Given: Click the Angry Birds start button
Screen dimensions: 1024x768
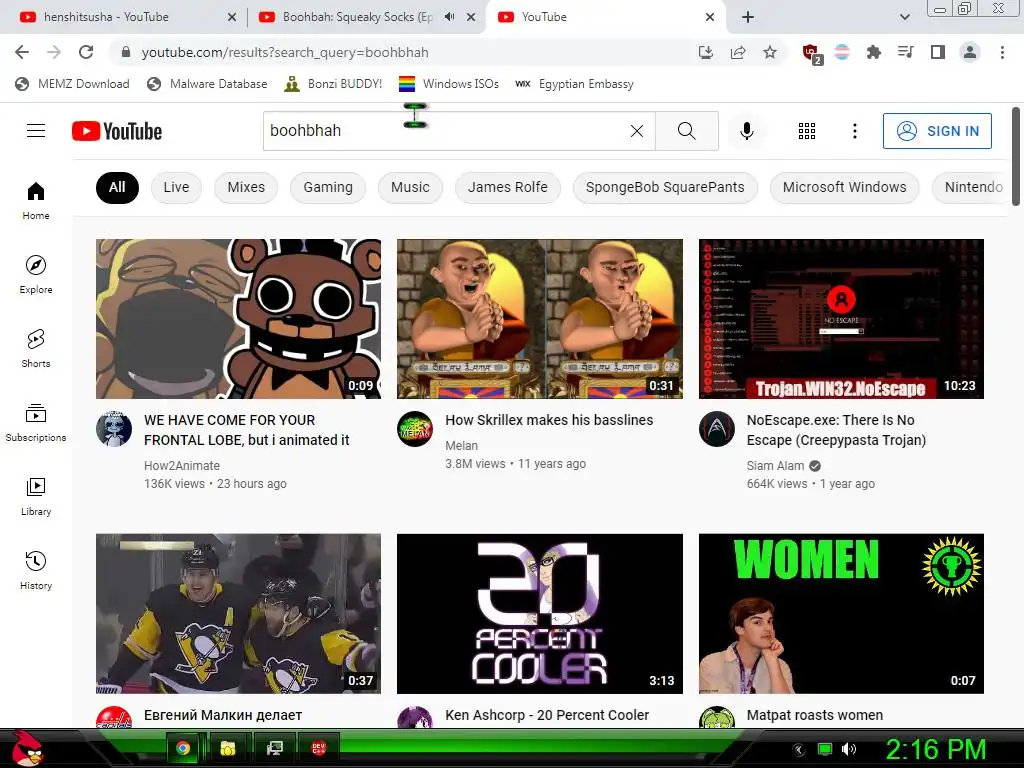Looking at the screenshot, I should [x=26, y=748].
